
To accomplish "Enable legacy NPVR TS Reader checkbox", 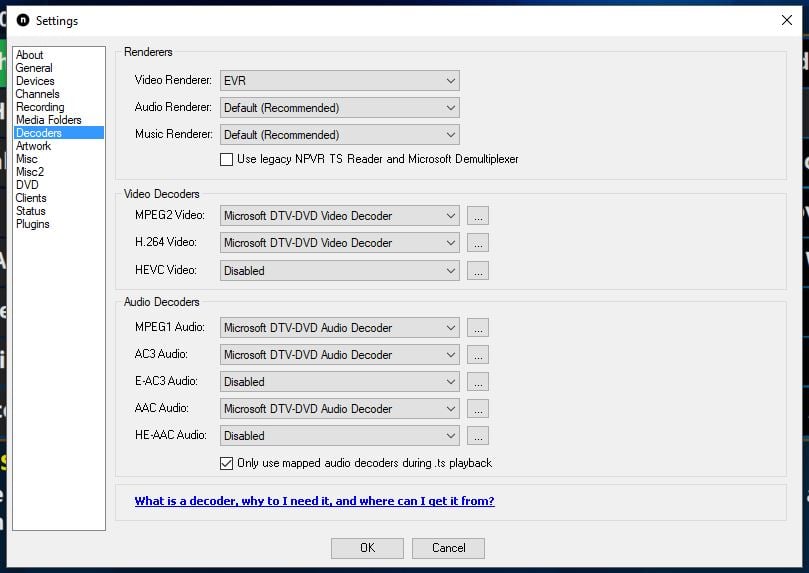I will pyautogui.click(x=226, y=159).
